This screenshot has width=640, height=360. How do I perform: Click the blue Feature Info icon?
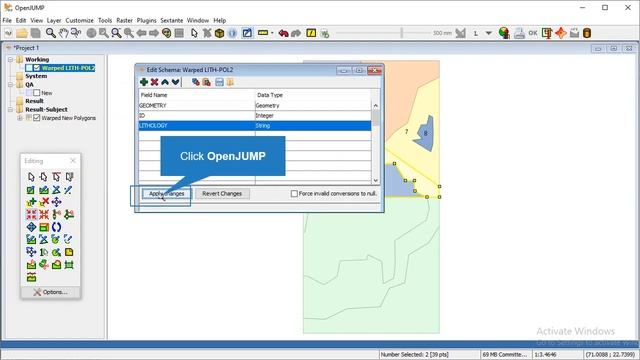(x=232, y=33)
